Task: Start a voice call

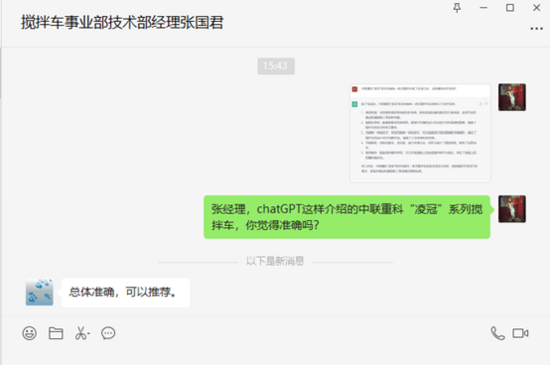Action: click(x=497, y=333)
